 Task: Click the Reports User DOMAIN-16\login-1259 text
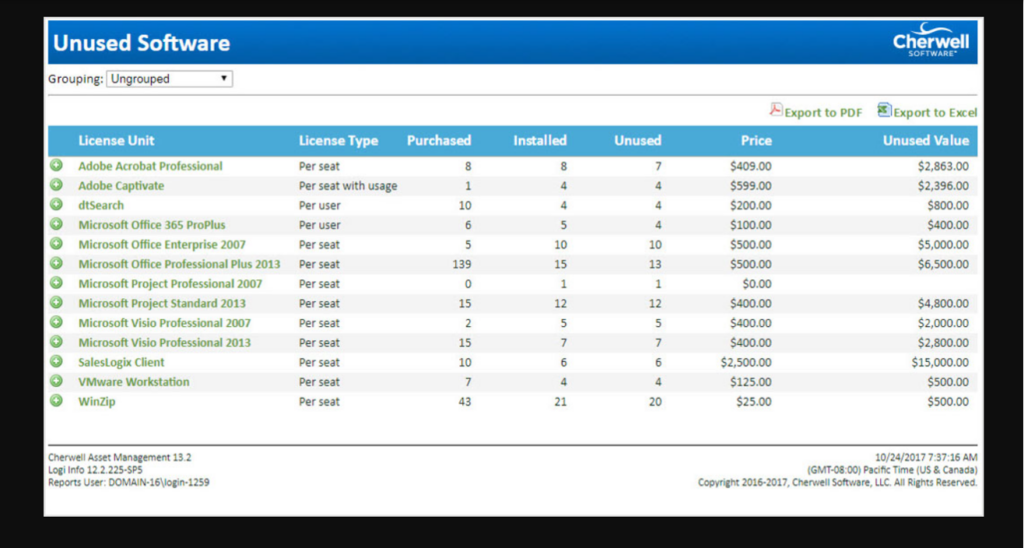129,482
